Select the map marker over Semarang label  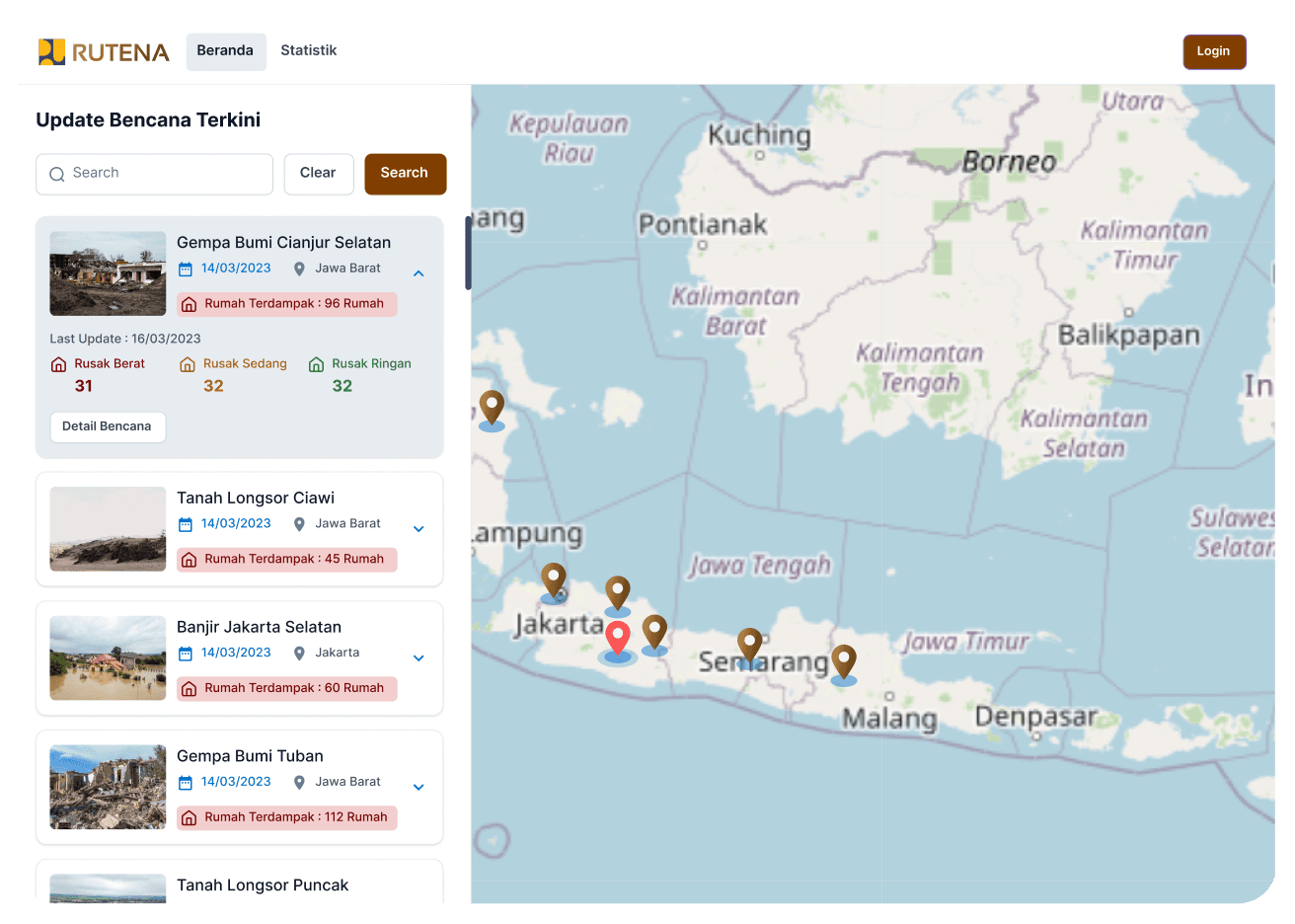(750, 647)
